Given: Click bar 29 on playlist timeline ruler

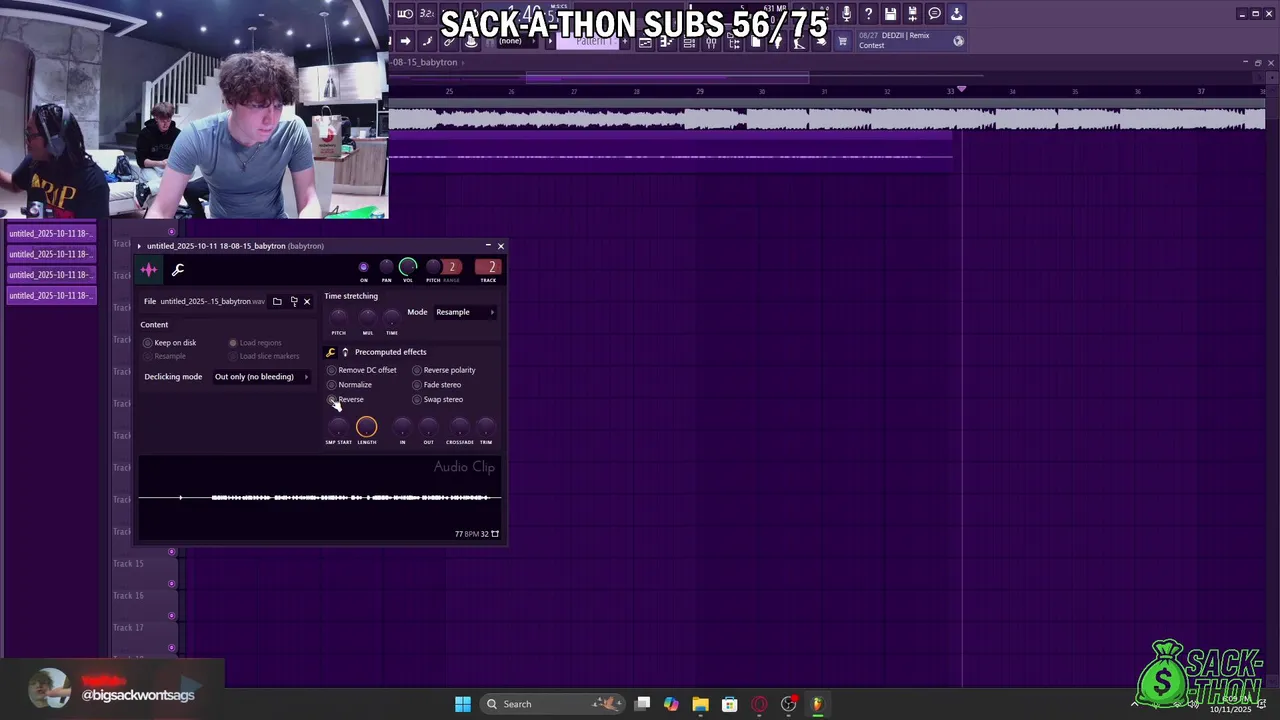Looking at the screenshot, I should point(700,91).
